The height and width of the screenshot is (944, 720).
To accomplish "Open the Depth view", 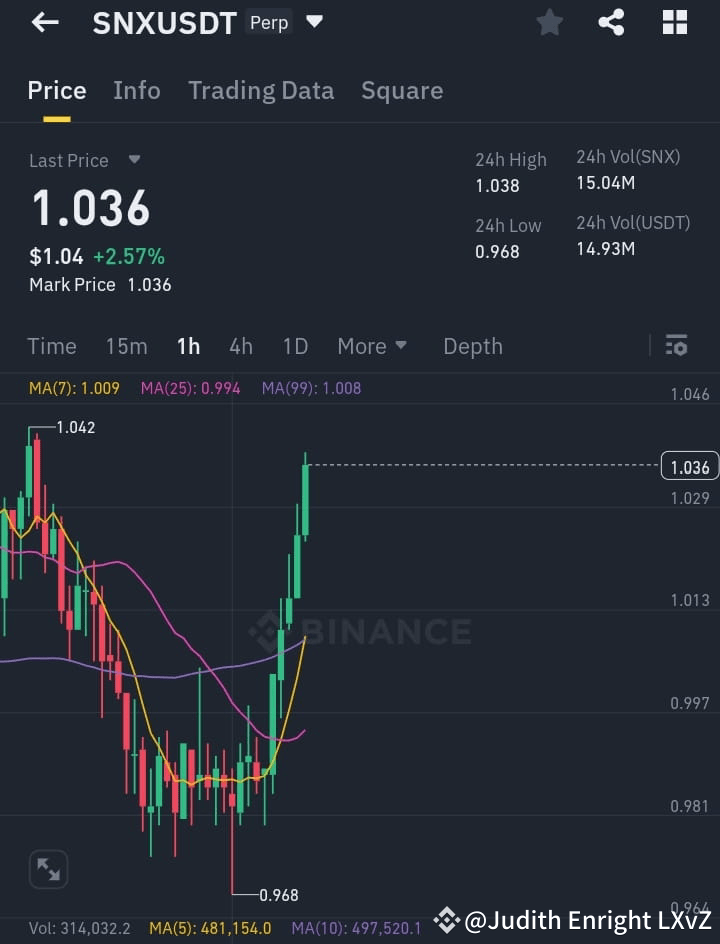I will (472, 346).
